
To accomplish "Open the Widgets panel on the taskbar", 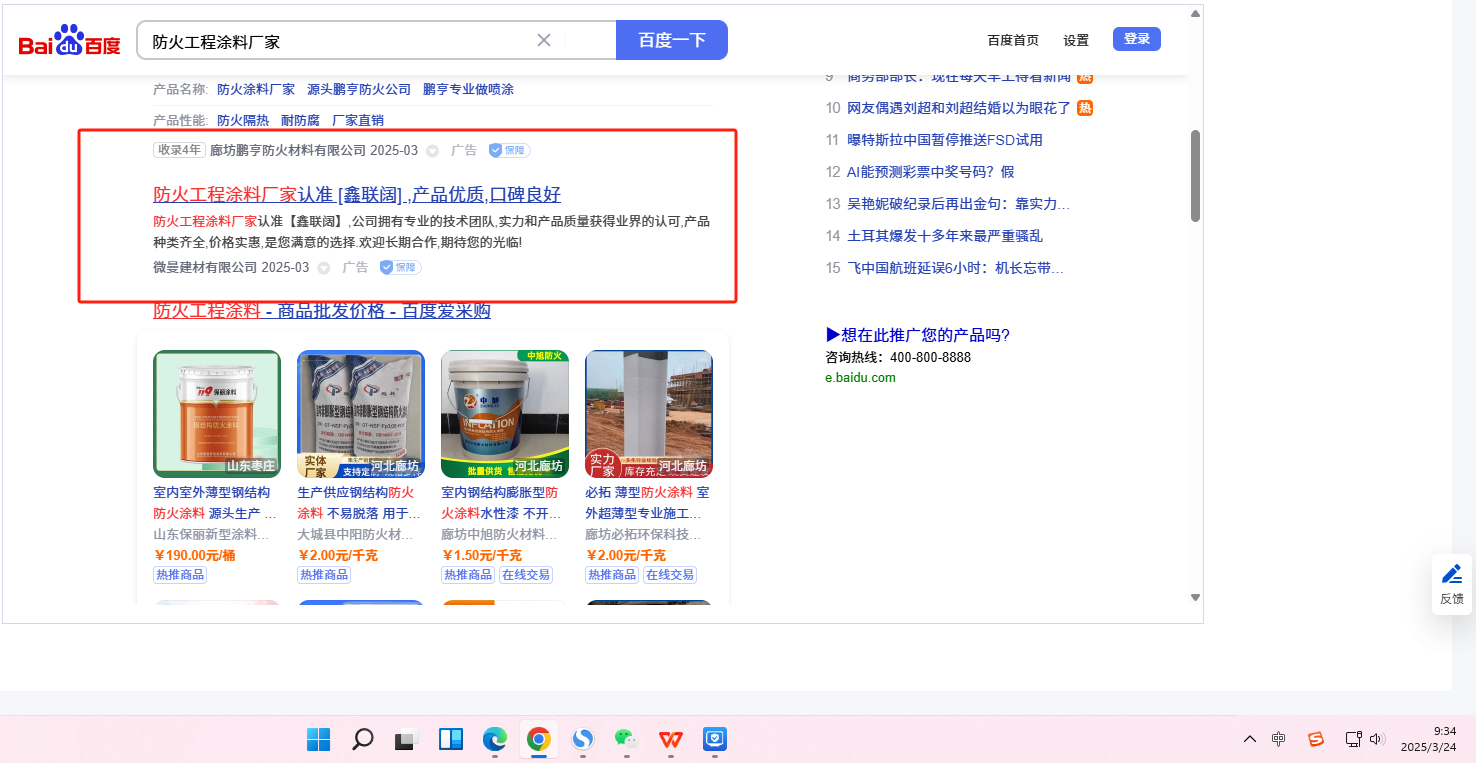I will (x=451, y=739).
